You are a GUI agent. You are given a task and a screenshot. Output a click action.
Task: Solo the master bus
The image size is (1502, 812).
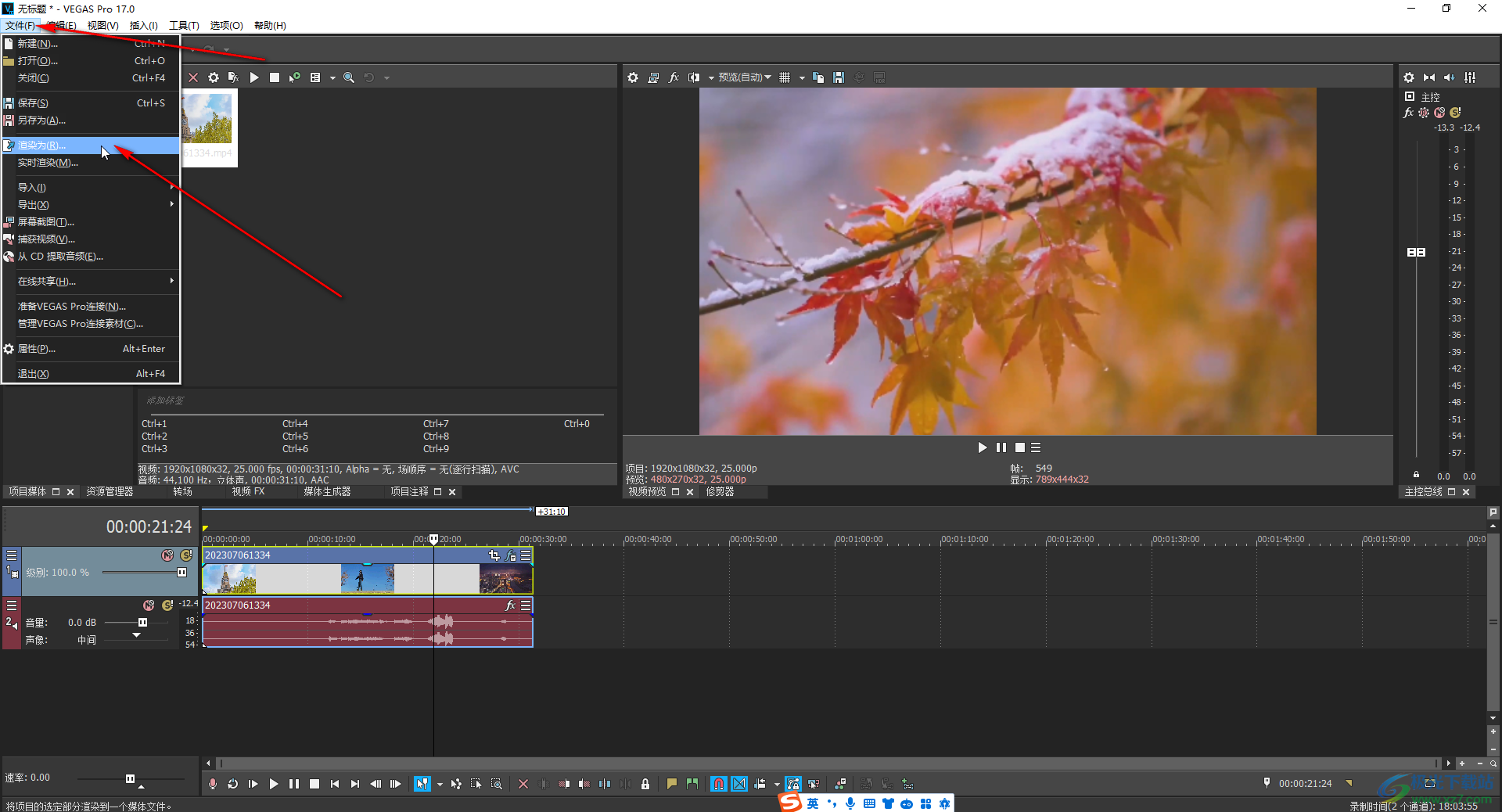point(1455,113)
